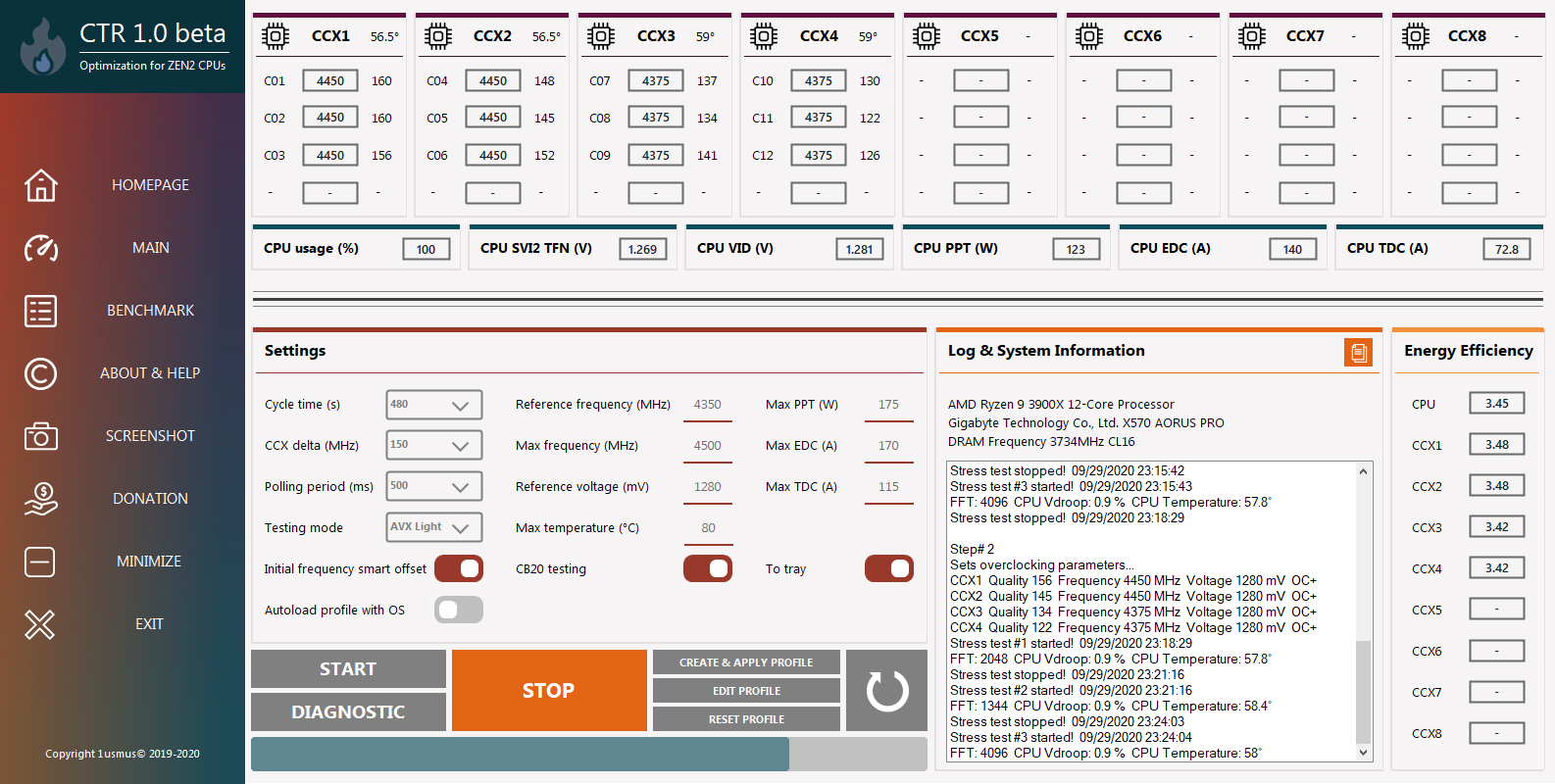Open the CCX delta dropdown
The image size is (1555, 784).
click(434, 445)
